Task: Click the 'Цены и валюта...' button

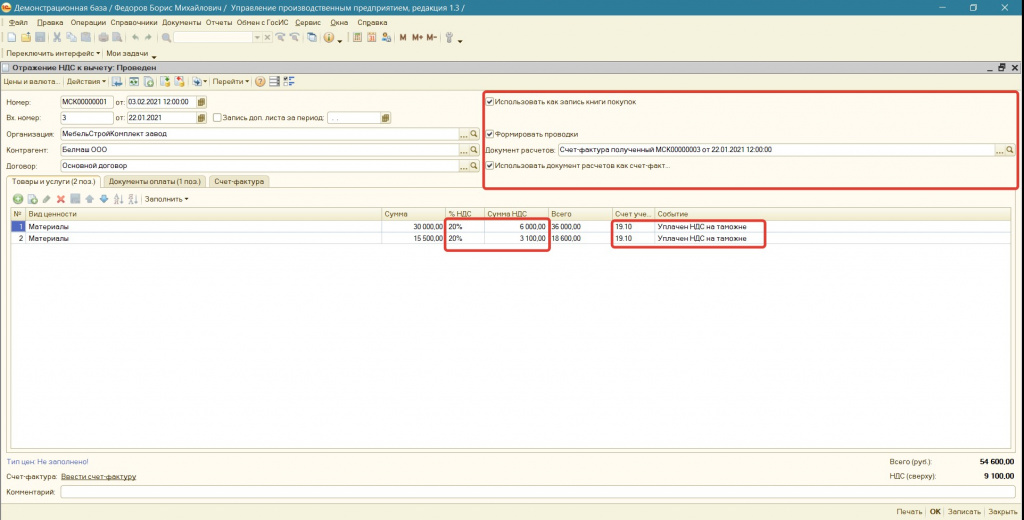Action: coord(31,82)
